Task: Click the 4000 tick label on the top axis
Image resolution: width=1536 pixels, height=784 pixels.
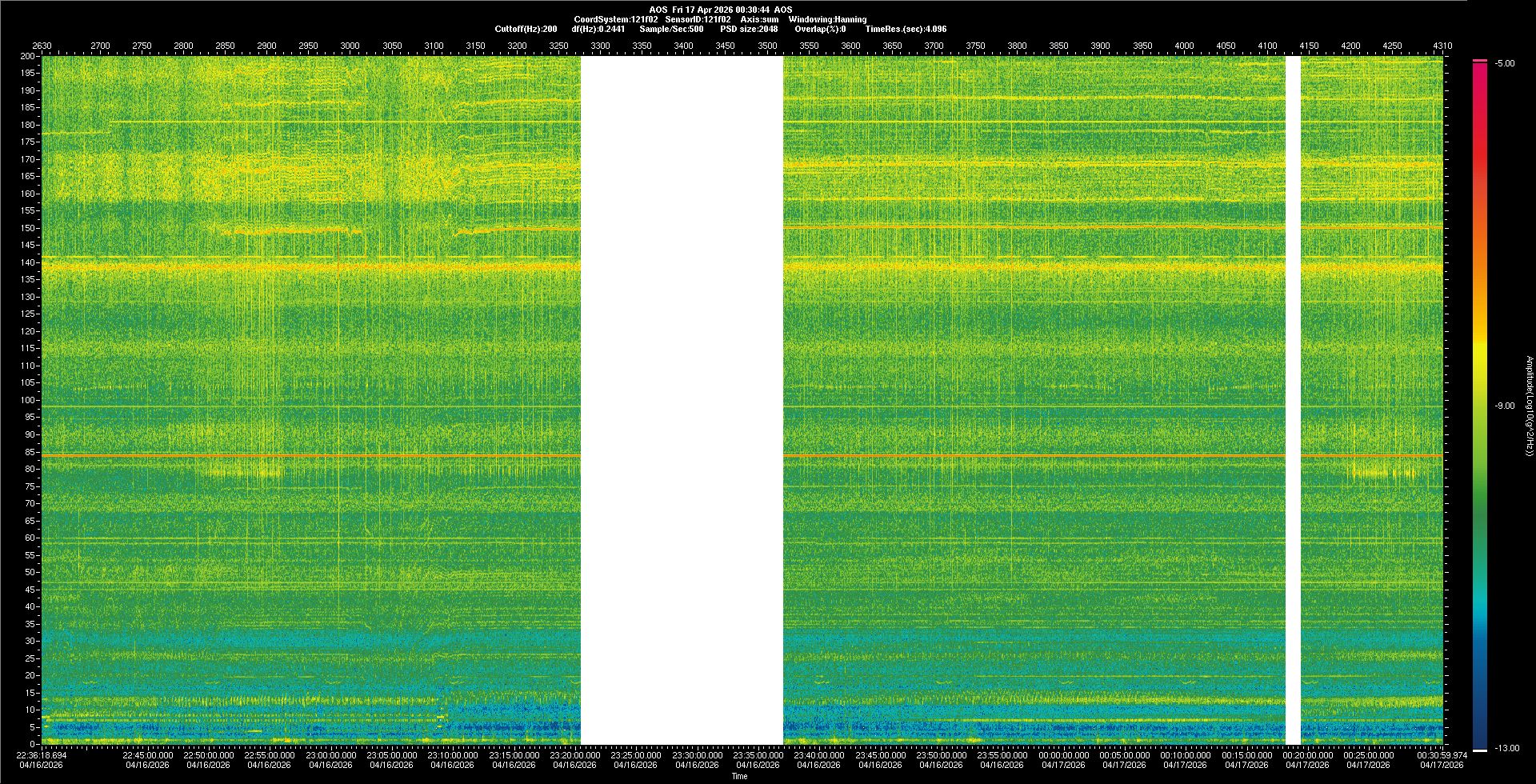Action: [x=1184, y=46]
